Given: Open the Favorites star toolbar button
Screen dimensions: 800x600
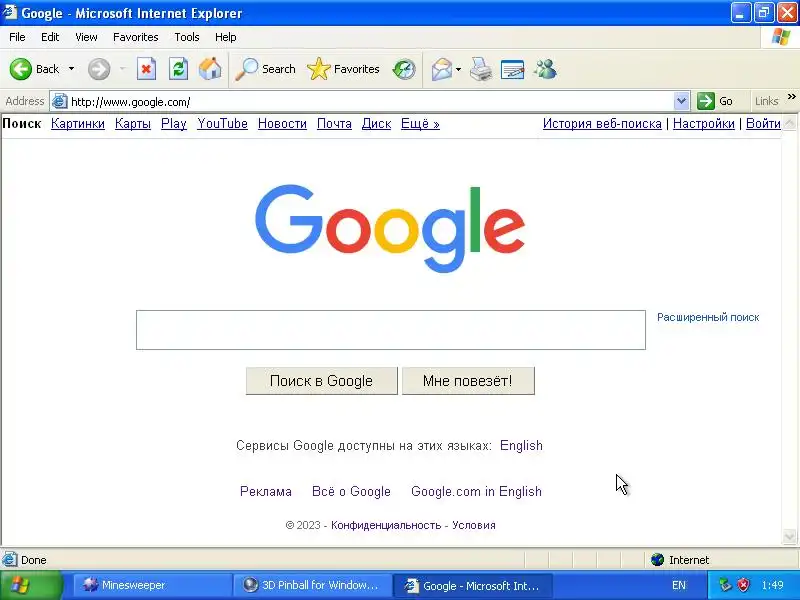Looking at the screenshot, I should coord(343,69).
